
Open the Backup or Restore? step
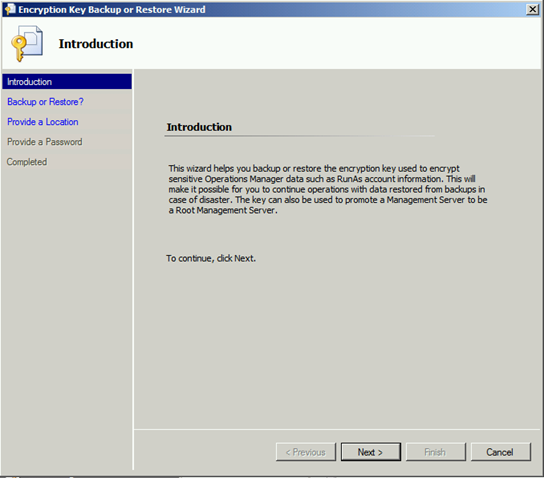(45, 102)
